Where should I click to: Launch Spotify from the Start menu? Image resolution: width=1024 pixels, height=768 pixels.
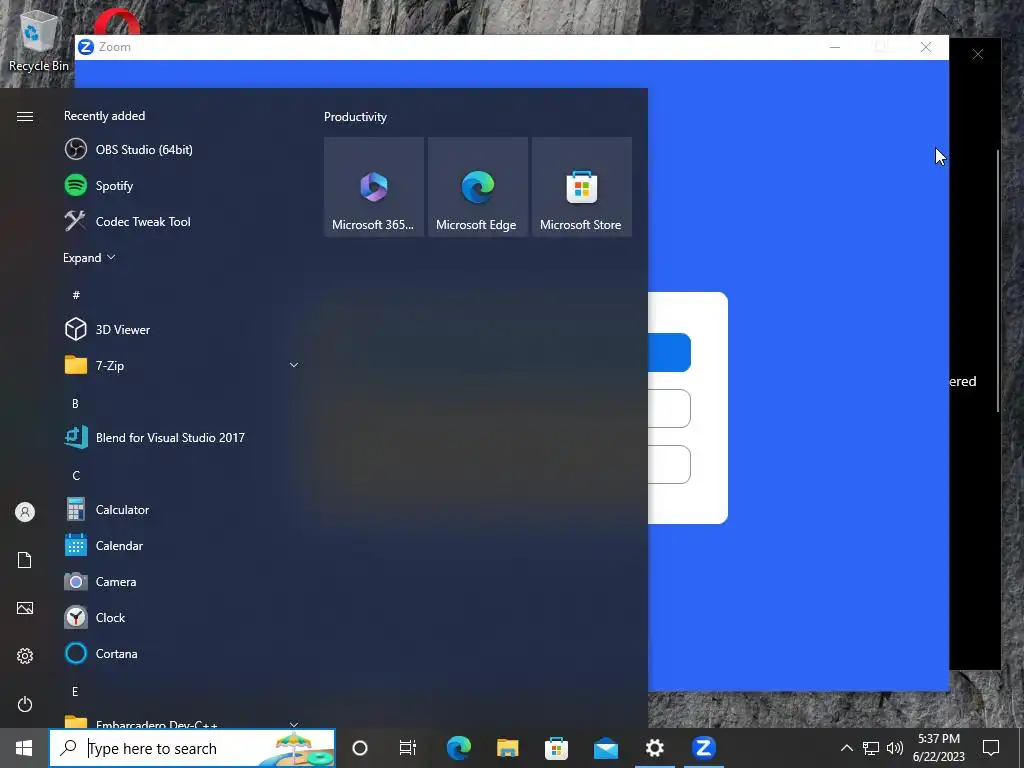click(x=182, y=185)
